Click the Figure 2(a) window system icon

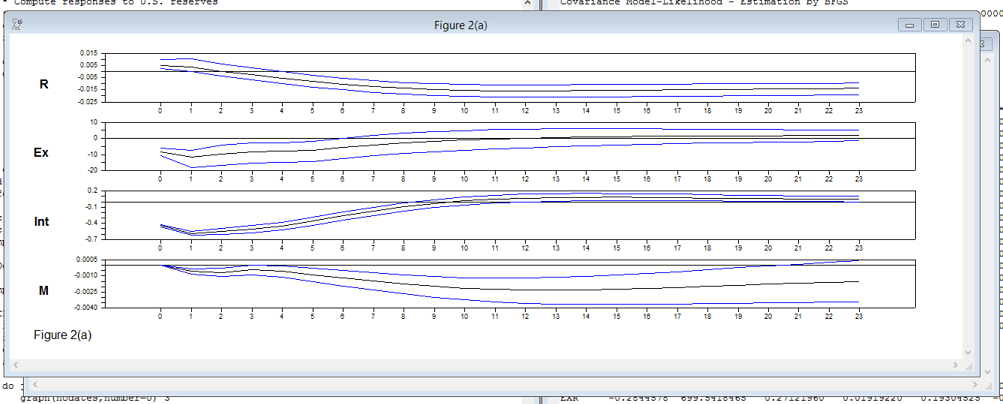pos(18,25)
